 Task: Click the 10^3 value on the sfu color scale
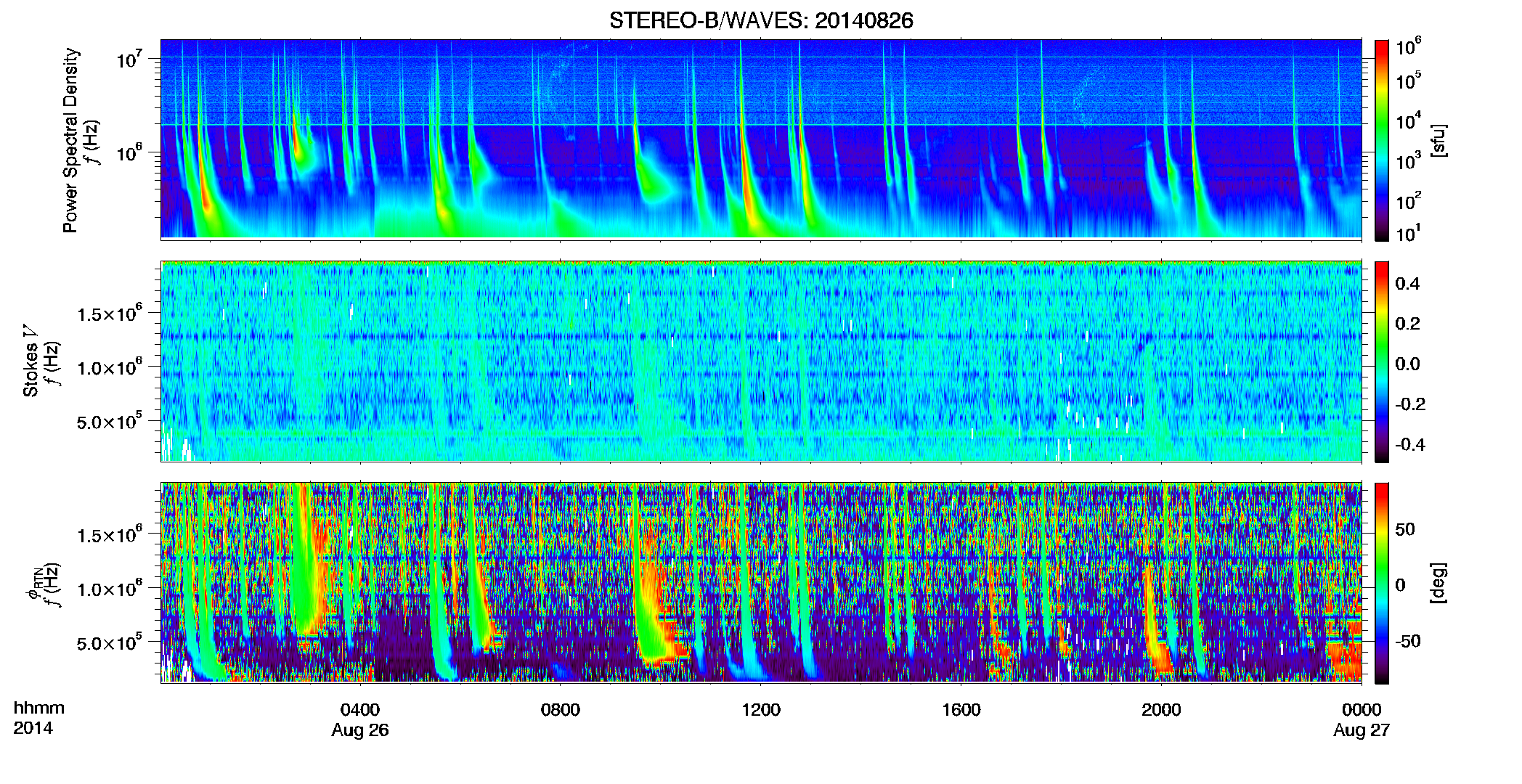click(1409, 160)
